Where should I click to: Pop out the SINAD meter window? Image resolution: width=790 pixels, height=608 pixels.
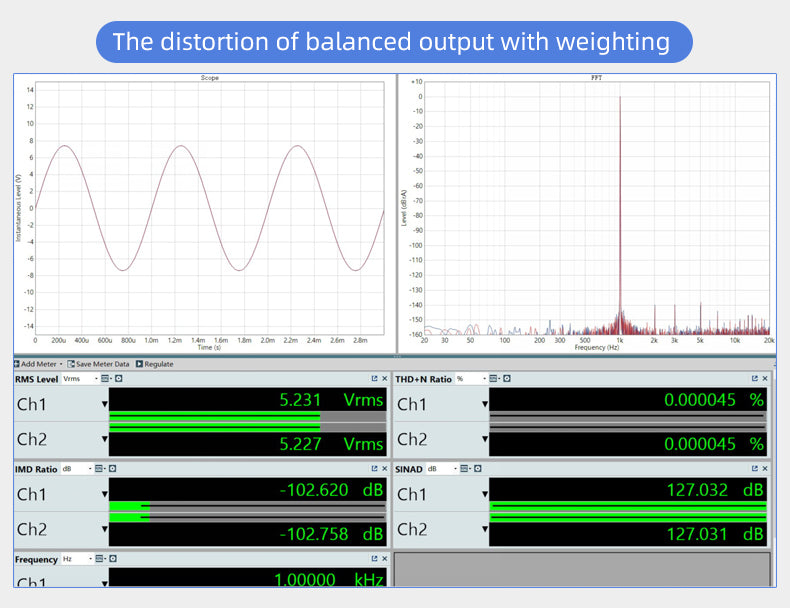[755, 469]
